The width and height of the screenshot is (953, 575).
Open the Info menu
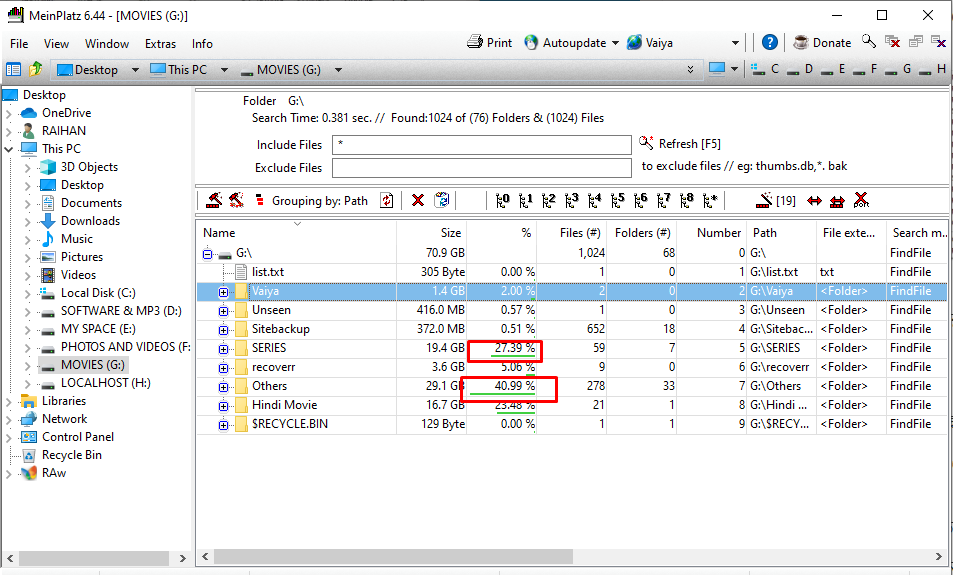click(x=202, y=44)
